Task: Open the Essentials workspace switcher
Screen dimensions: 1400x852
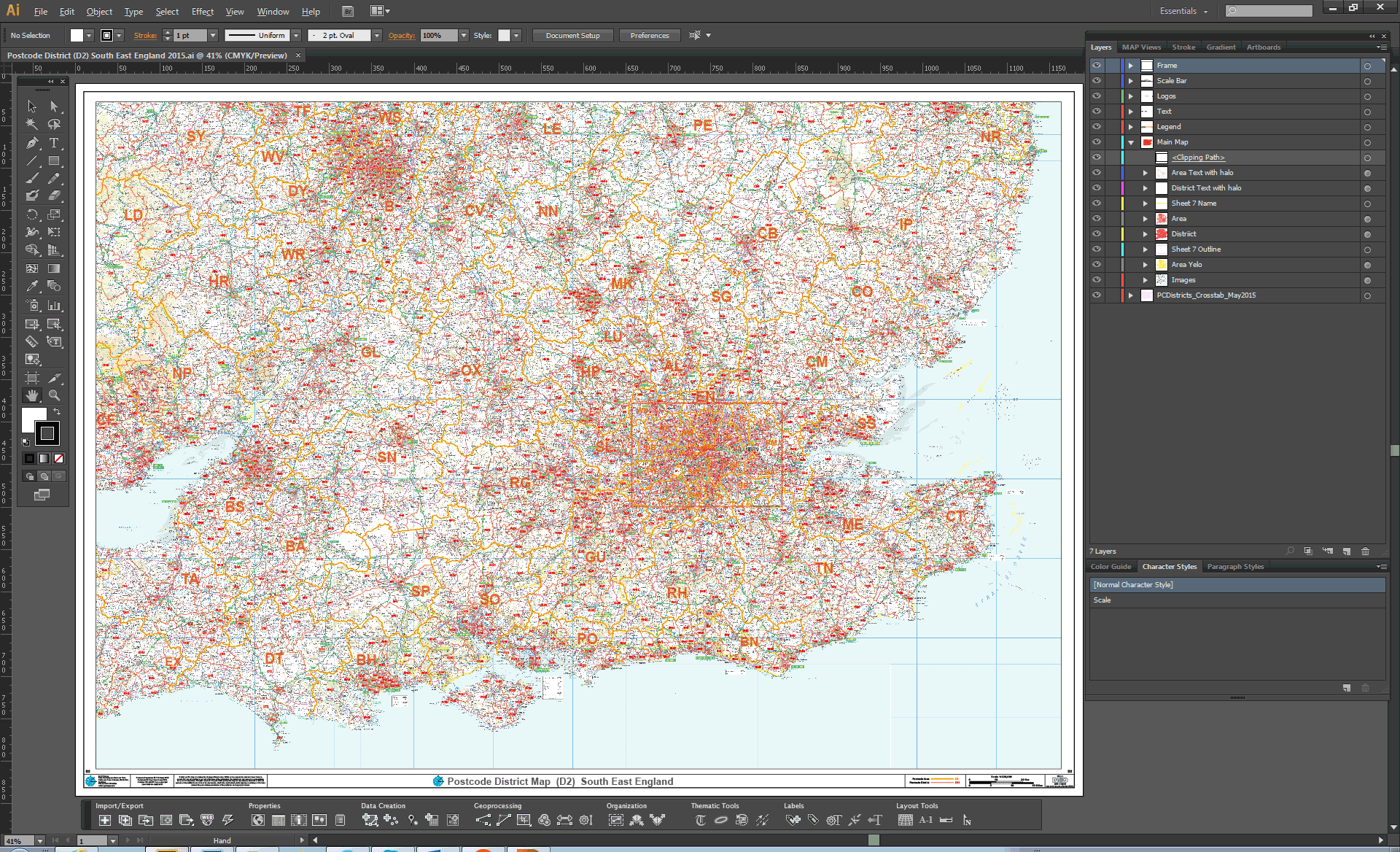Action: point(1184,11)
